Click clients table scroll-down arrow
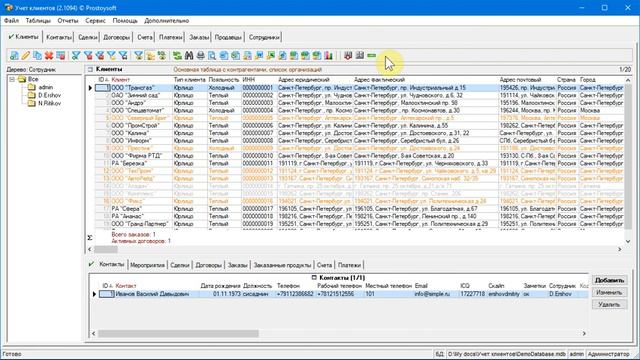Viewport: 640px width, 360px height. (628, 242)
